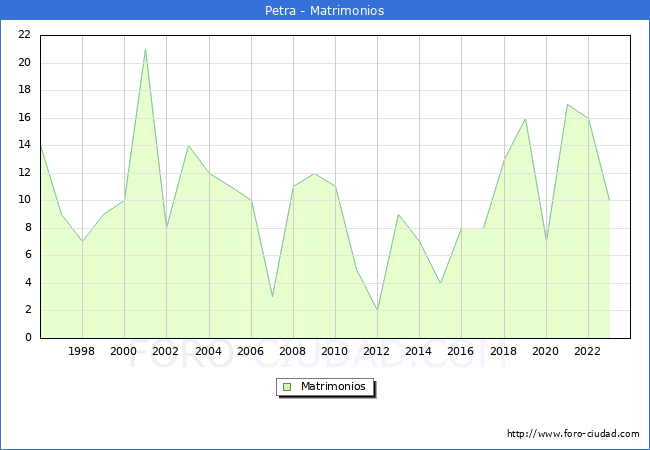Click y-axis value 22
This screenshot has height=450, width=650.
point(25,35)
